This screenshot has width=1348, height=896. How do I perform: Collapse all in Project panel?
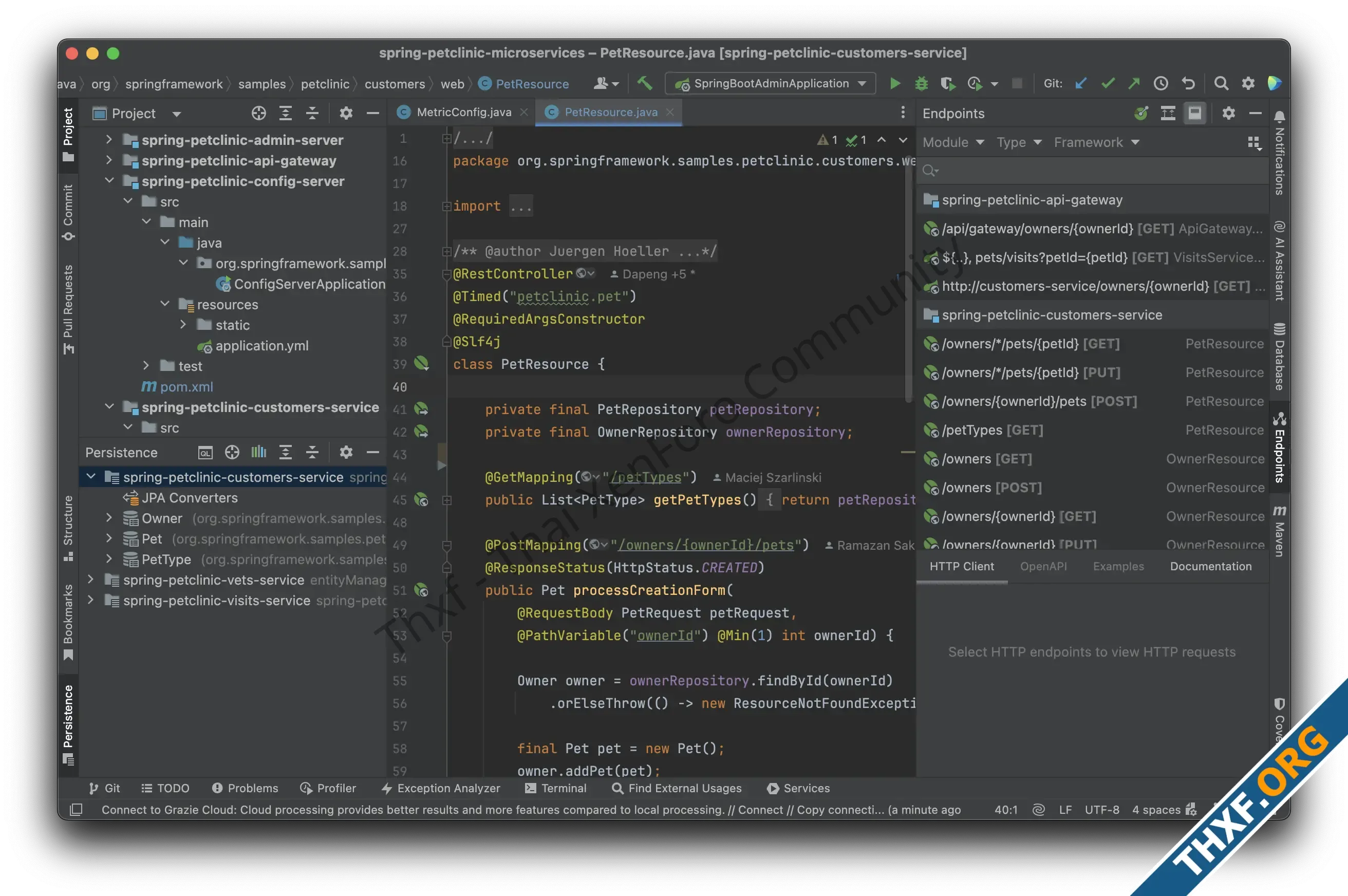[312, 113]
